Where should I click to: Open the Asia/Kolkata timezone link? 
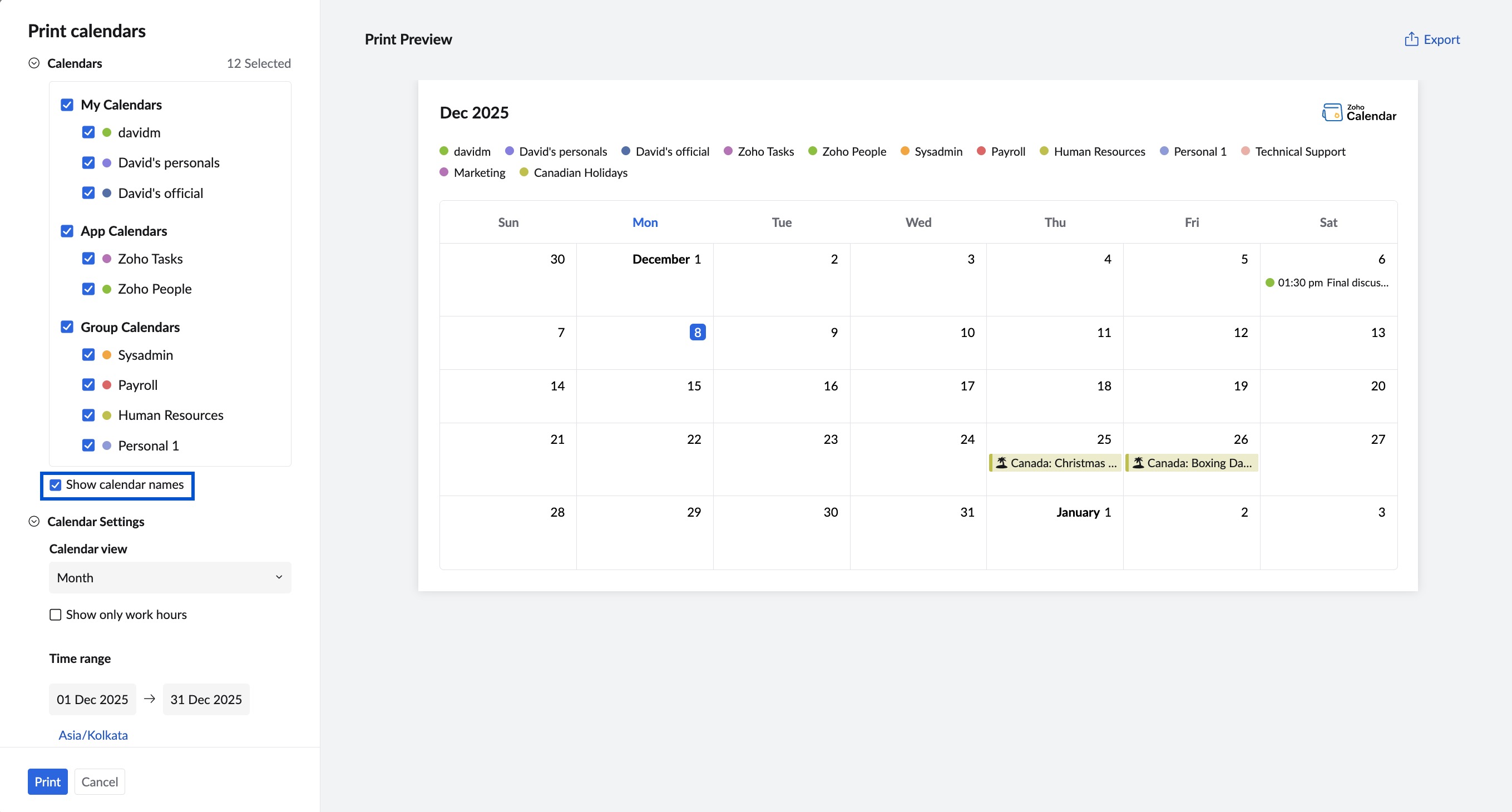click(x=92, y=735)
